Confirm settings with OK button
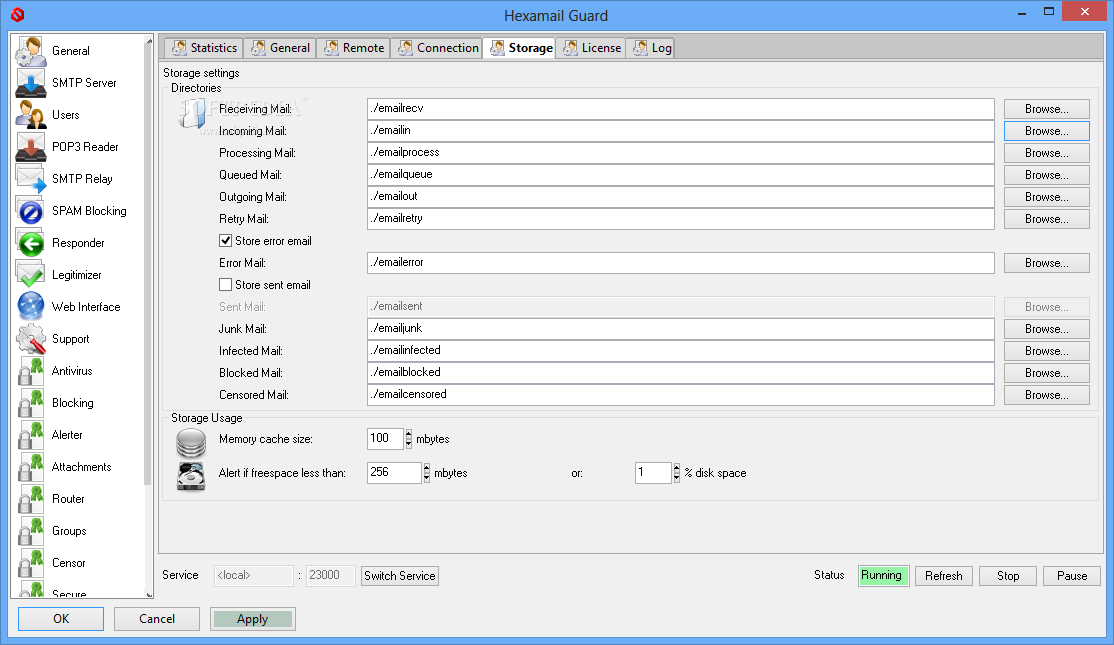Viewport: 1114px width, 645px height. tap(61, 619)
